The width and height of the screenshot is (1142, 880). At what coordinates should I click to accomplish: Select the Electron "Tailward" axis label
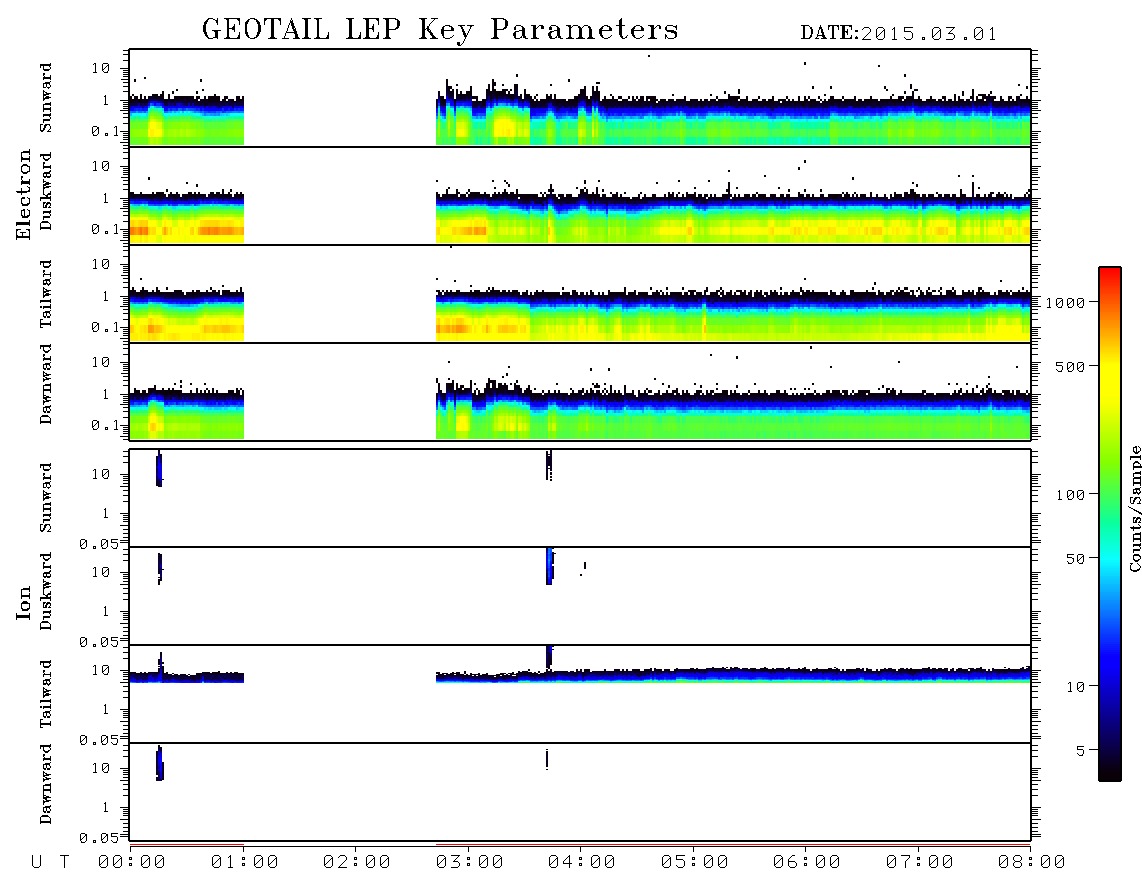click(46, 294)
